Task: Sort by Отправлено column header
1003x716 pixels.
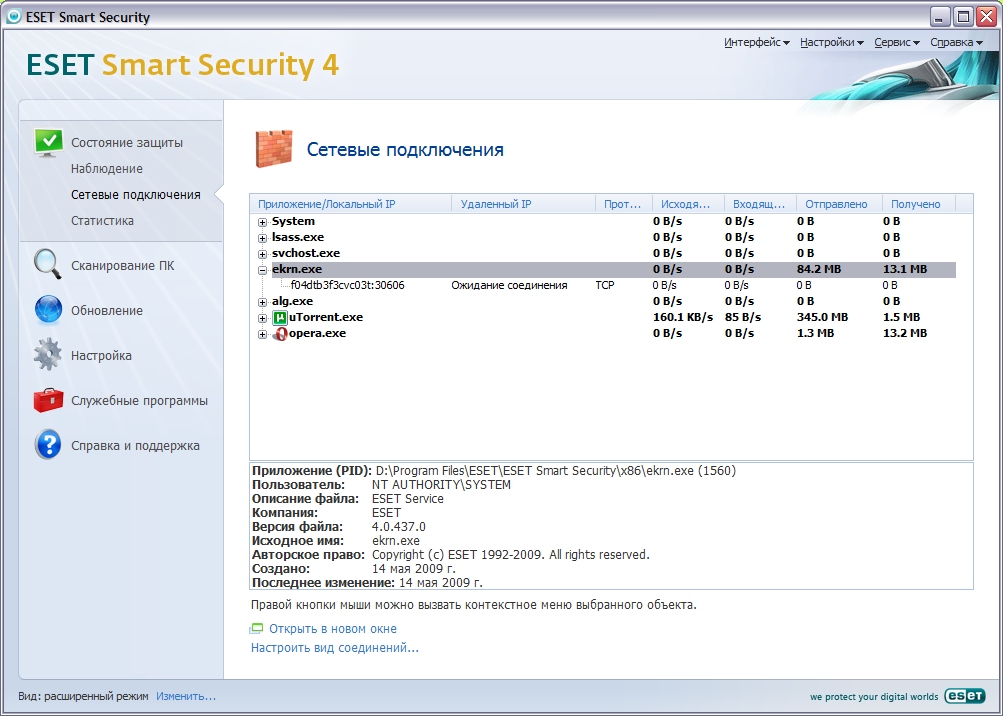Action: [x=837, y=204]
